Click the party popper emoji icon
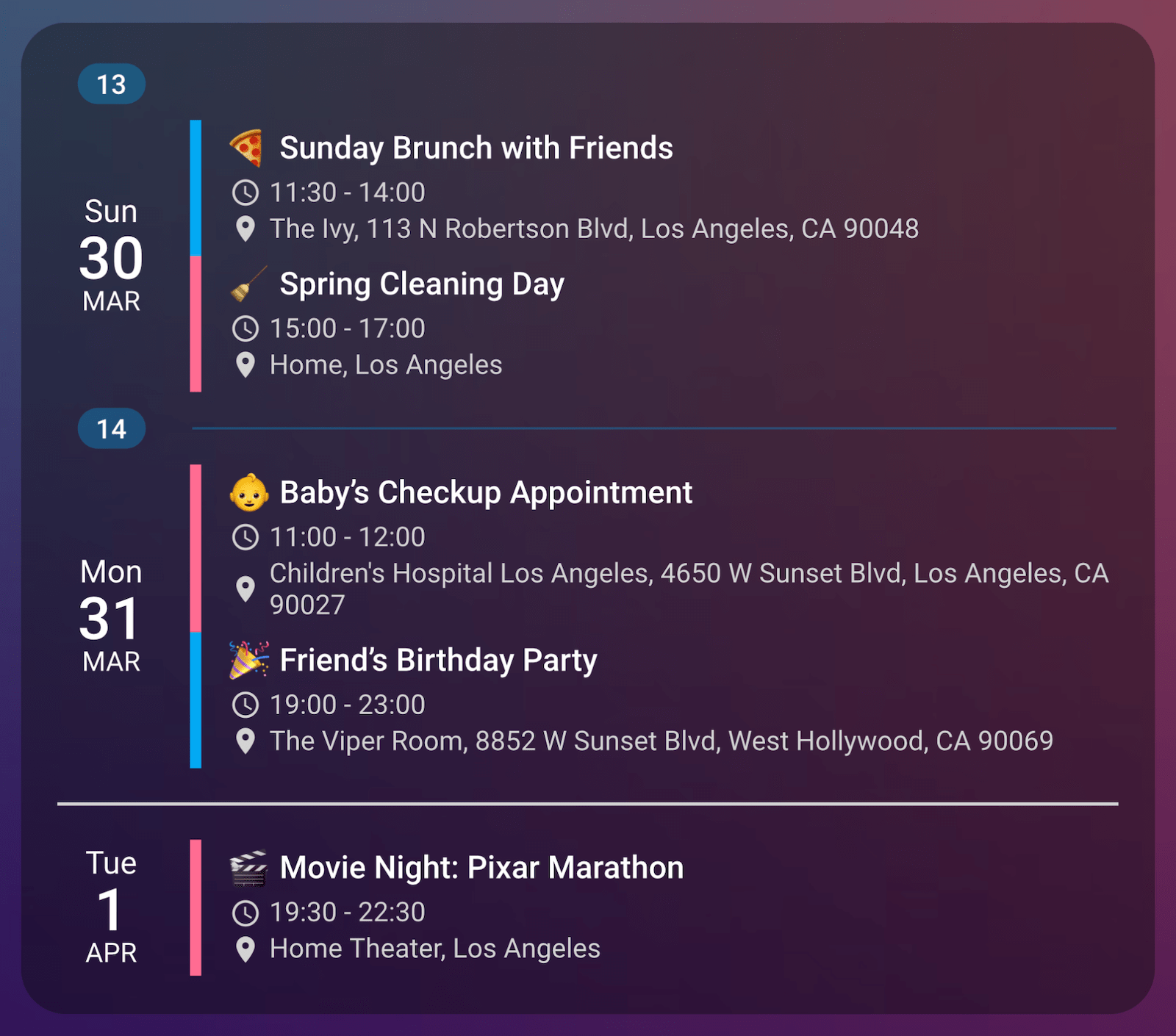 (248, 660)
